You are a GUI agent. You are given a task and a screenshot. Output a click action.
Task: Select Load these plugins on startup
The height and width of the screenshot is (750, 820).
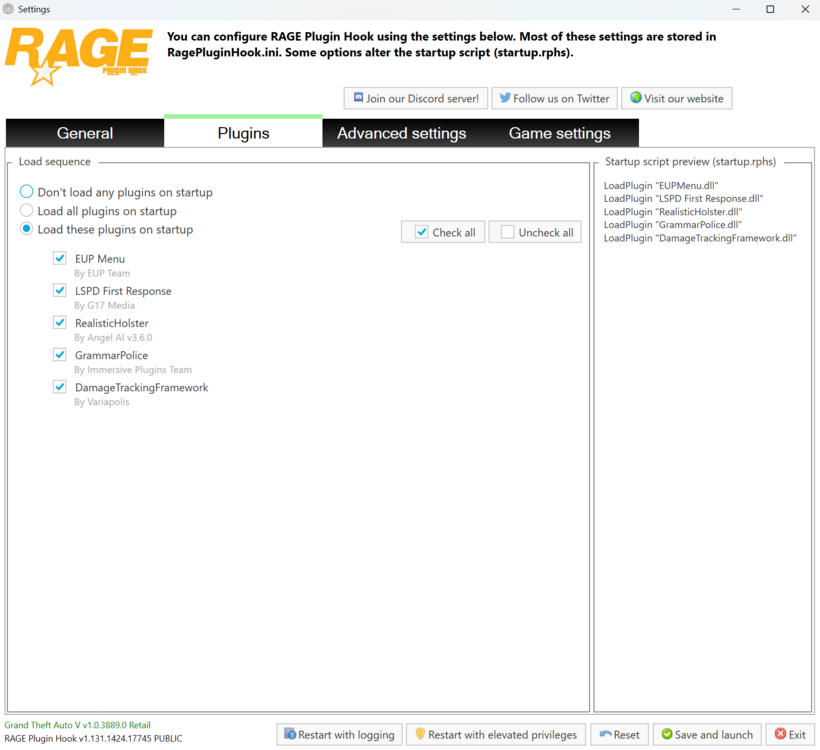coord(26,229)
